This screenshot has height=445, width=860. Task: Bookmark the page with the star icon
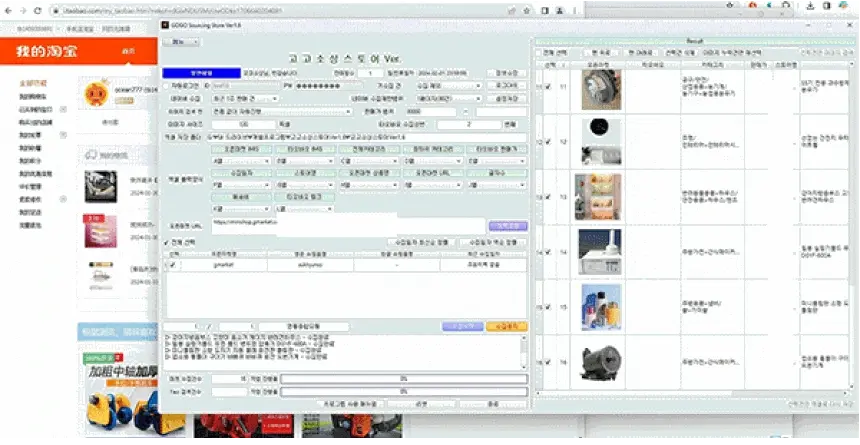click(527, 10)
